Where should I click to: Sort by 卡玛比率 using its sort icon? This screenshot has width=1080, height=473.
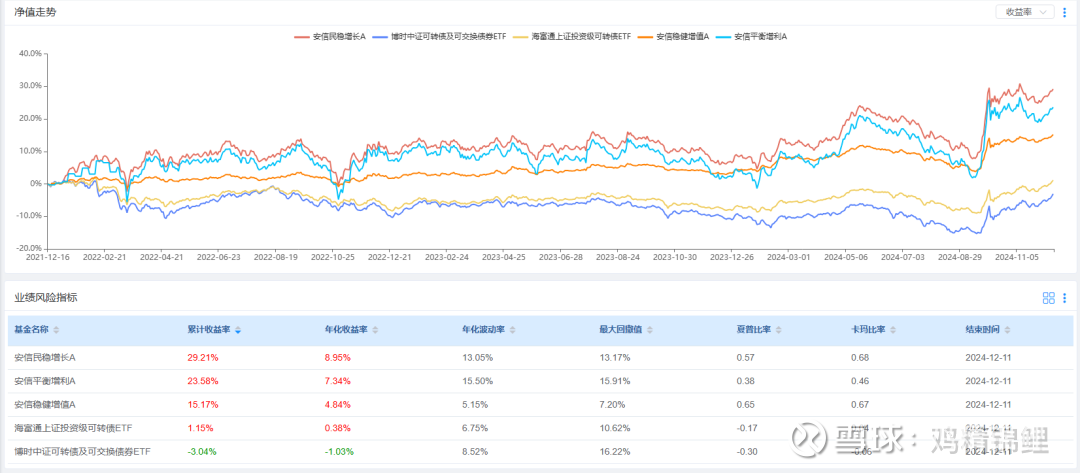(893, 330)
